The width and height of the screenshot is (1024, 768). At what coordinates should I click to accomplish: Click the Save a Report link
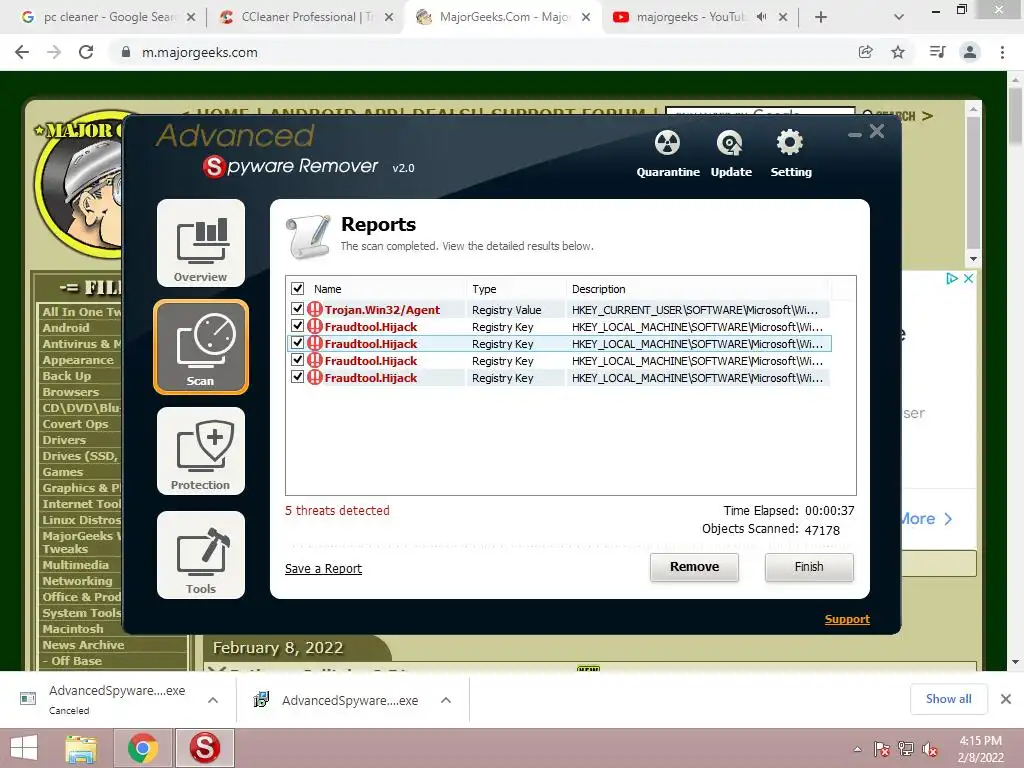point(323,569)
